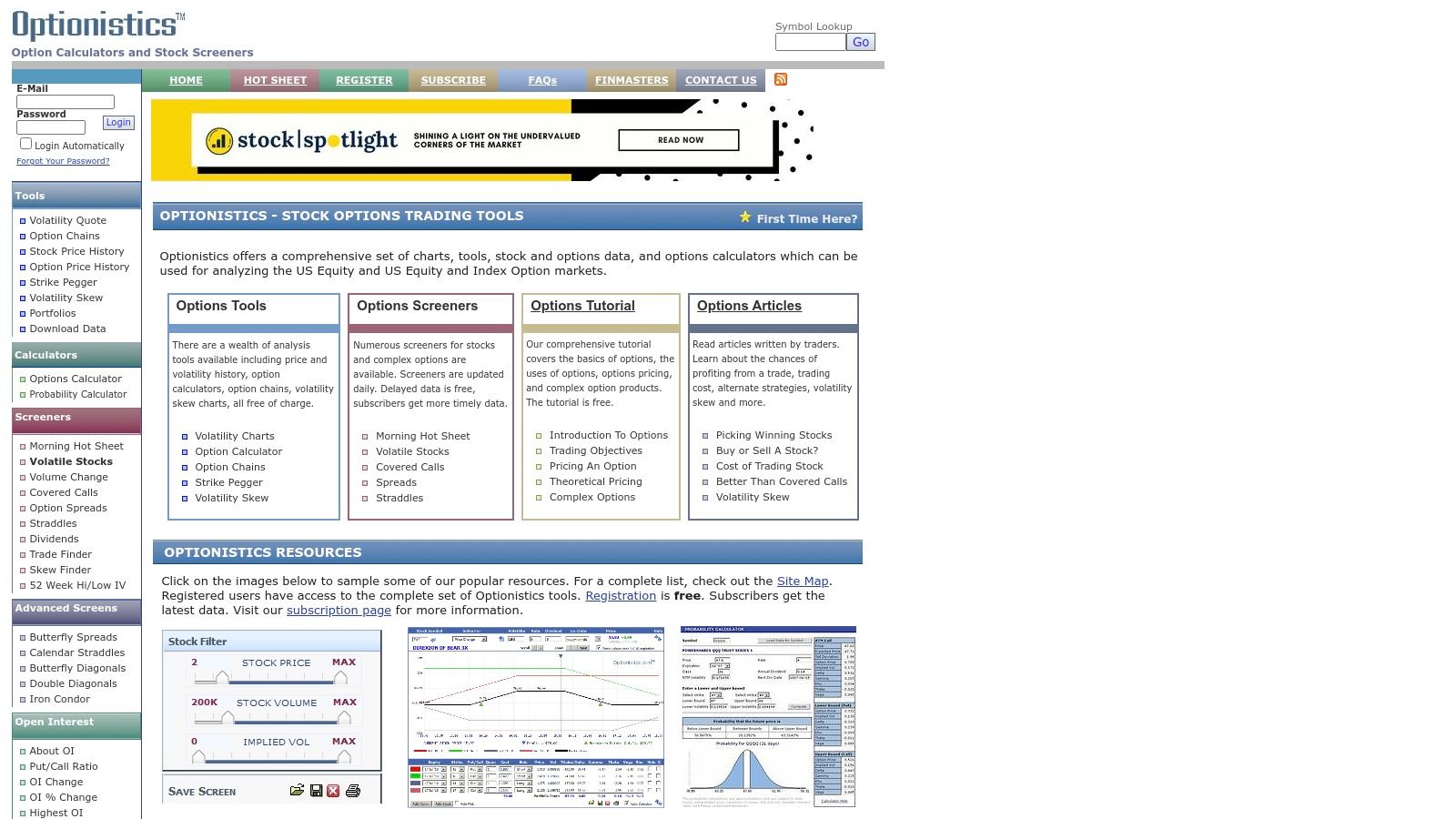Open the option strategy chart thumbnail

pyautogui.click(x=536, y=717)
